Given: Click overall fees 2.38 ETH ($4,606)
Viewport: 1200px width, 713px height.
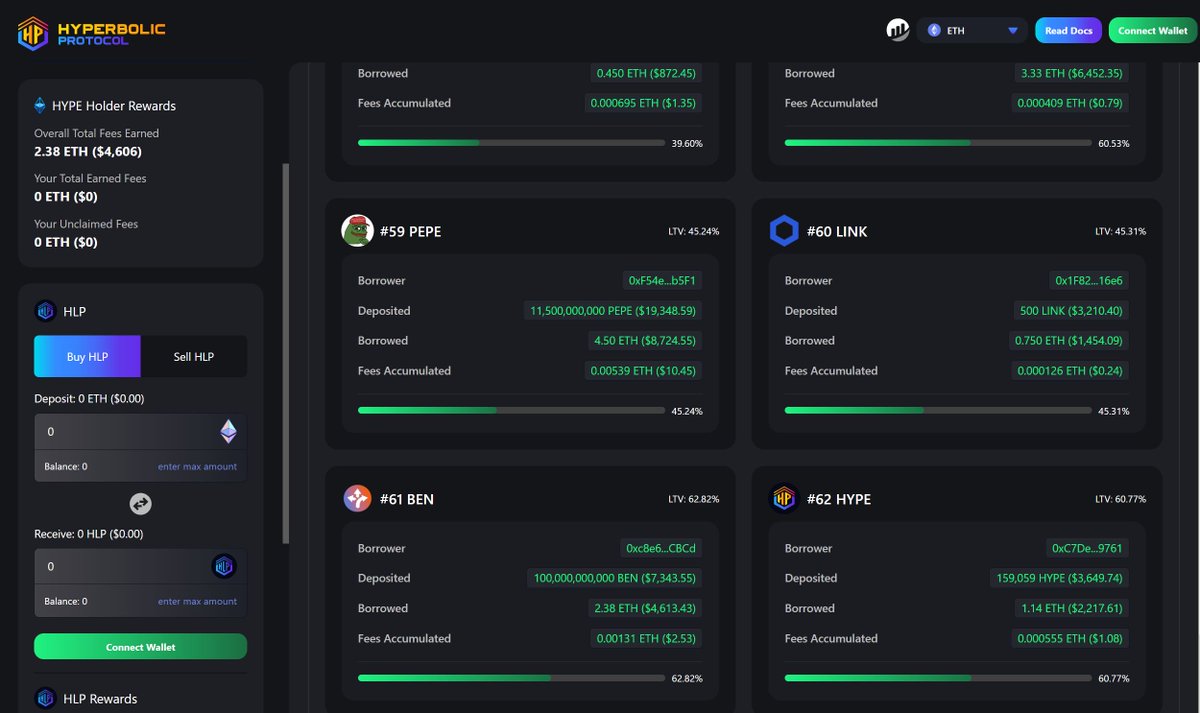Looking at the screenshot, I should (x=88, y=152).
